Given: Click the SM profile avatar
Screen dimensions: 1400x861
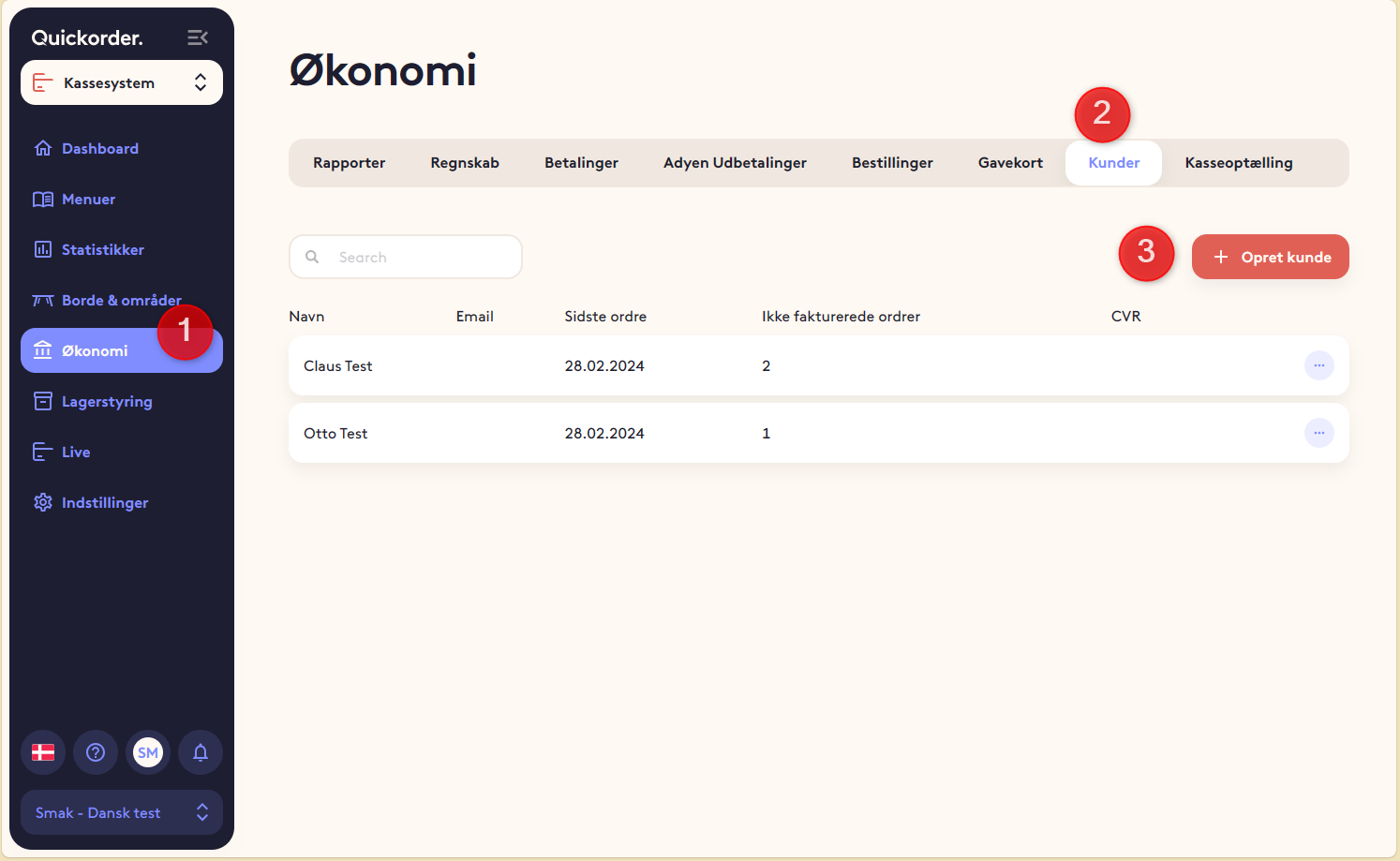Looking at the screenshot, I should click(x=148, y=752).
